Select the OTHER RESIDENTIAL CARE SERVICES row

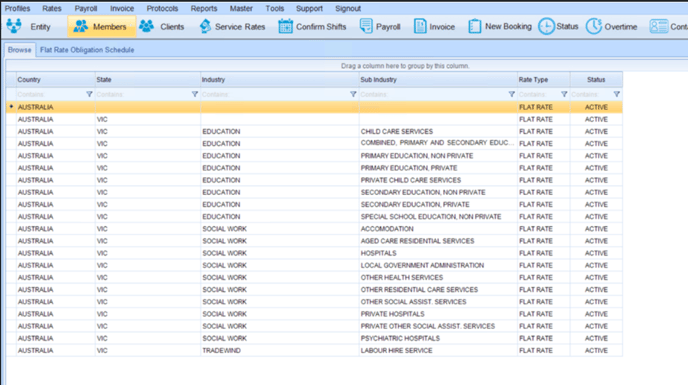(314, 290)
